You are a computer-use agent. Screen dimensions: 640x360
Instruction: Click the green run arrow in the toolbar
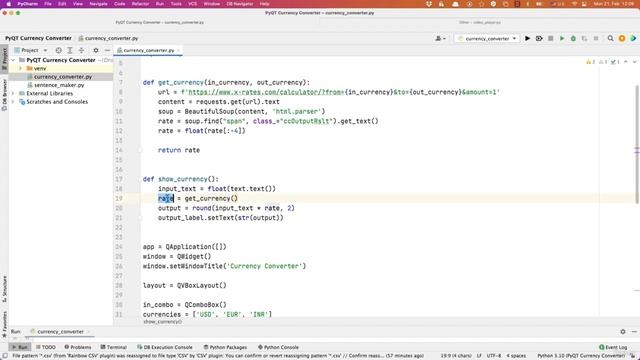562,38
